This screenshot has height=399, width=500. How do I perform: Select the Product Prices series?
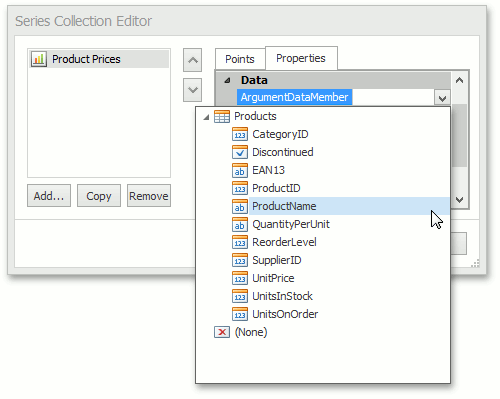99,59
